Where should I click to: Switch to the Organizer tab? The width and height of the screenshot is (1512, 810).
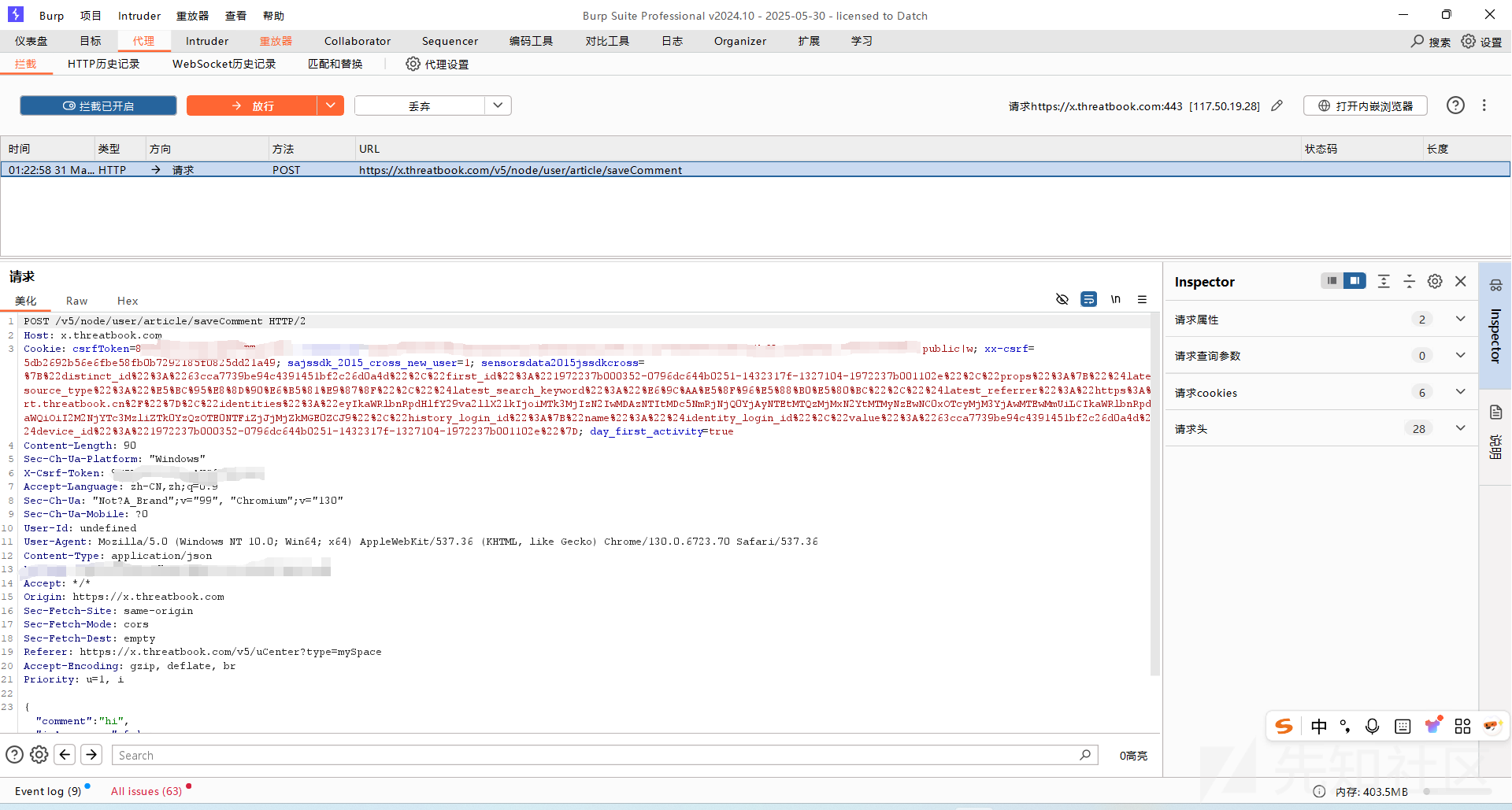pos(740,41)
